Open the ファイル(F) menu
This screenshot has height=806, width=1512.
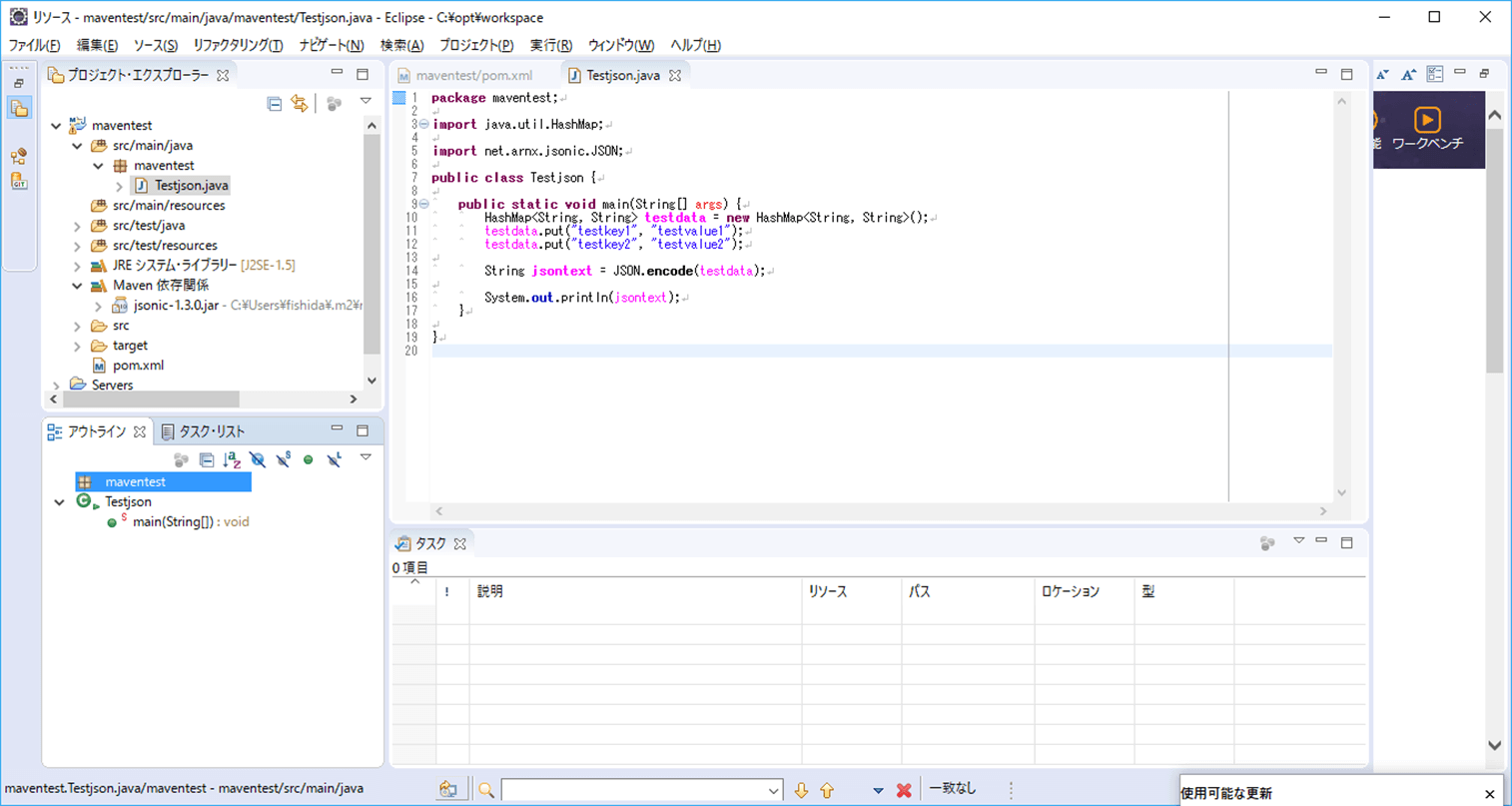[x=34, y=45]
